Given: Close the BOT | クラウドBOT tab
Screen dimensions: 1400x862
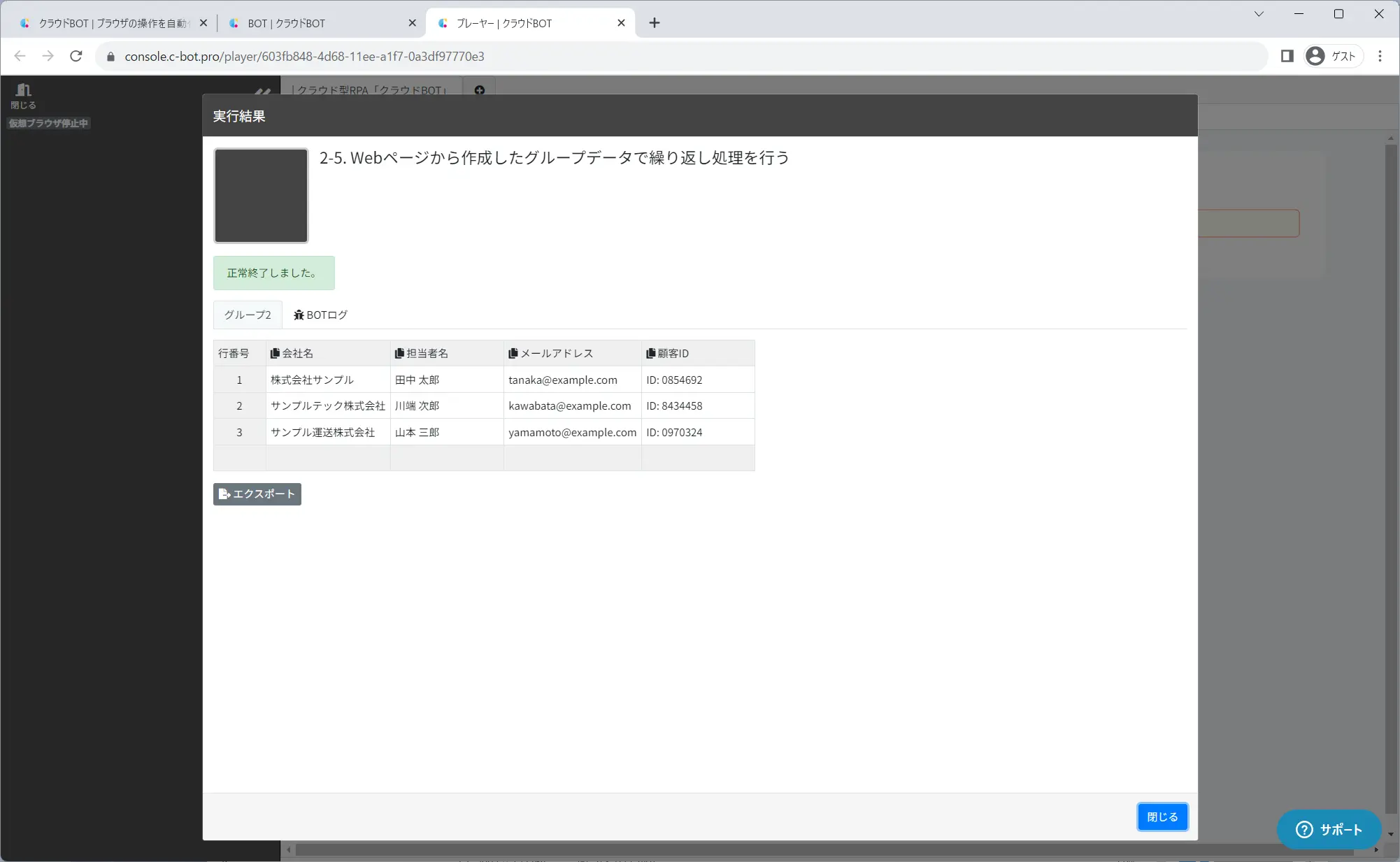Looking at the screenshot, I should (412, 23).
